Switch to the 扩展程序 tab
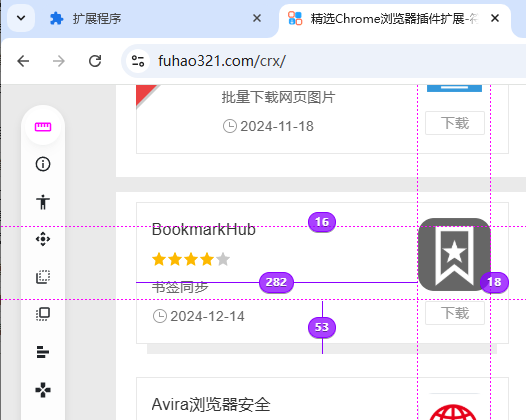Viewport: 526px width, 420px height. tap(154, 18)
